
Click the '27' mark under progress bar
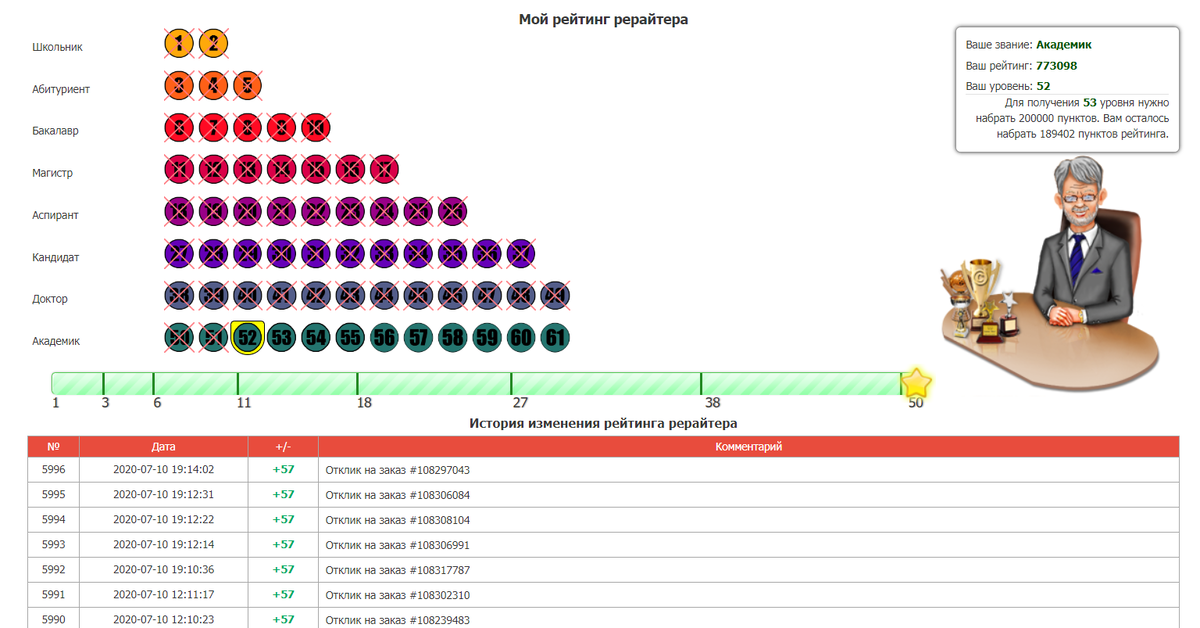pos(520,403)
